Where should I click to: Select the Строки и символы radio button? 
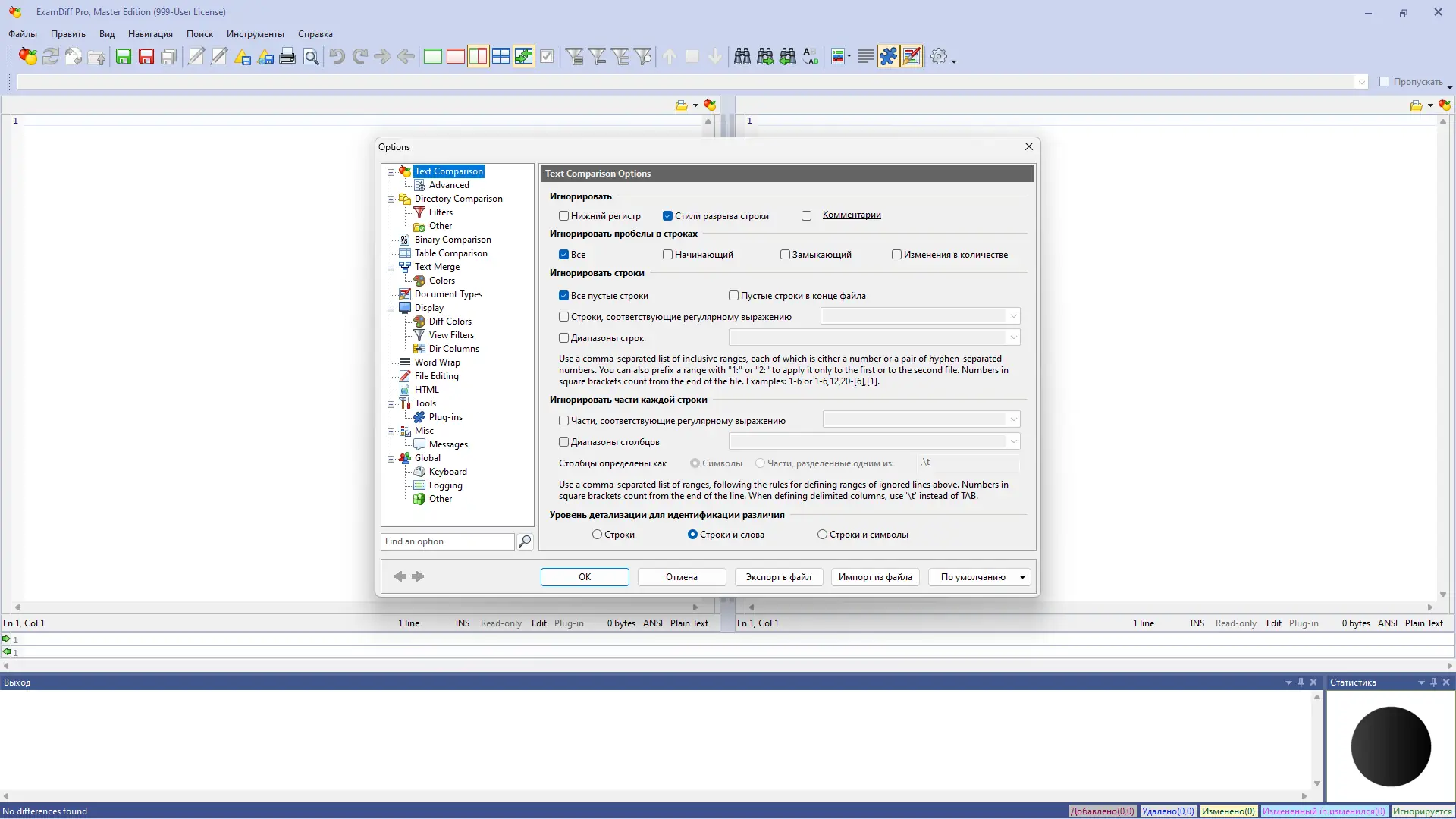822,535
